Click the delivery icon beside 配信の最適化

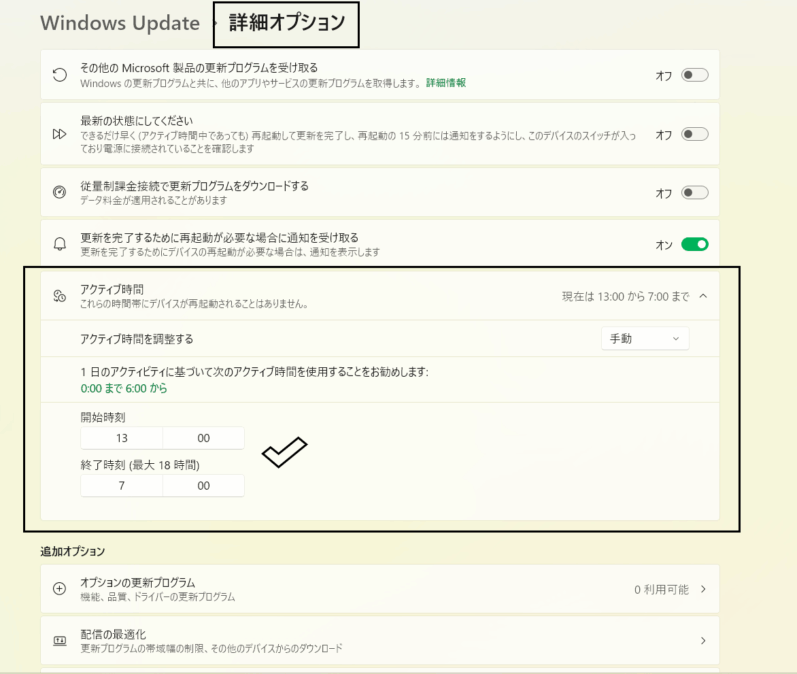tap(59, 640)
